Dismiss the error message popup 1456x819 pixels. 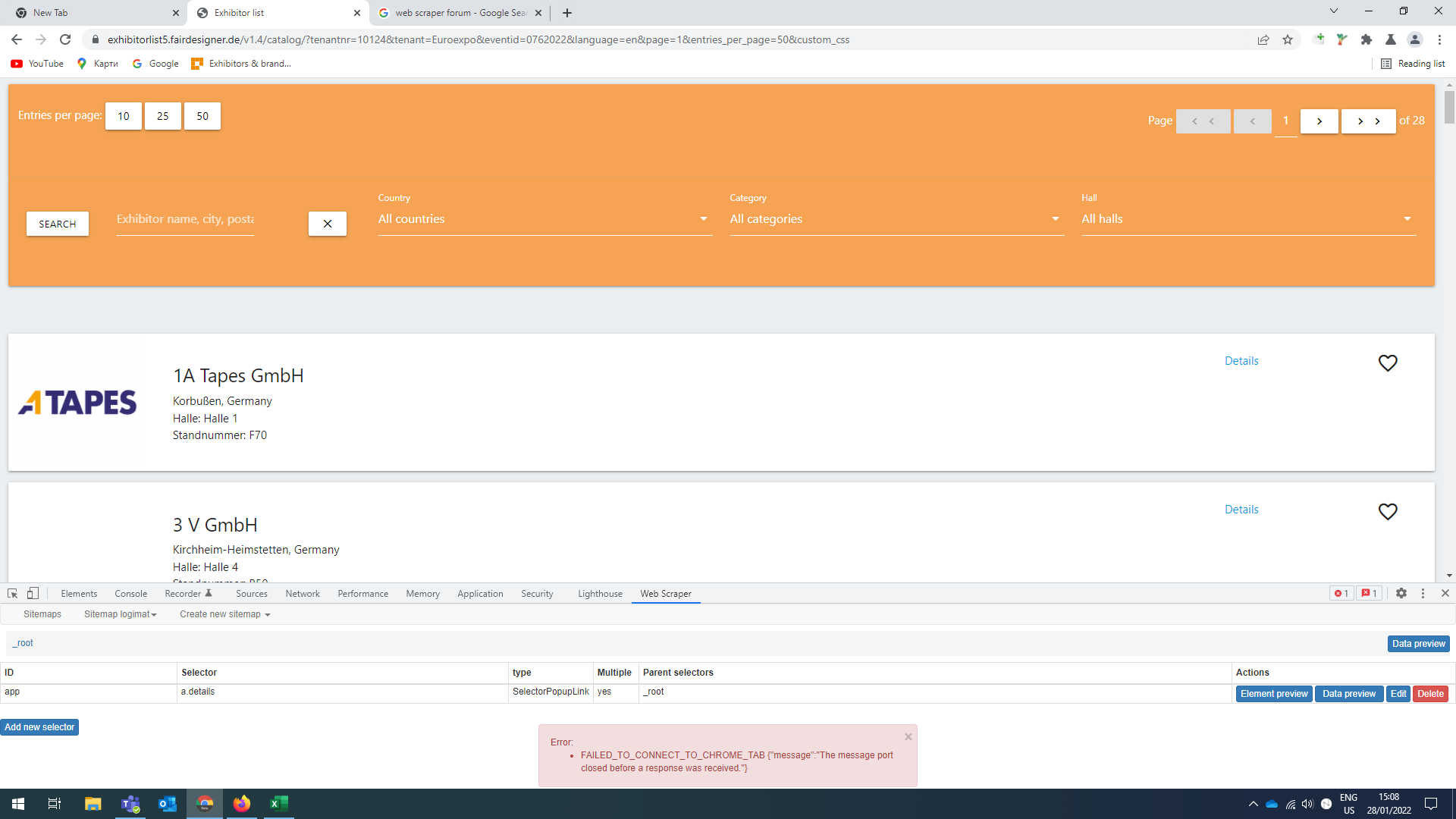[x=908, y=737]
